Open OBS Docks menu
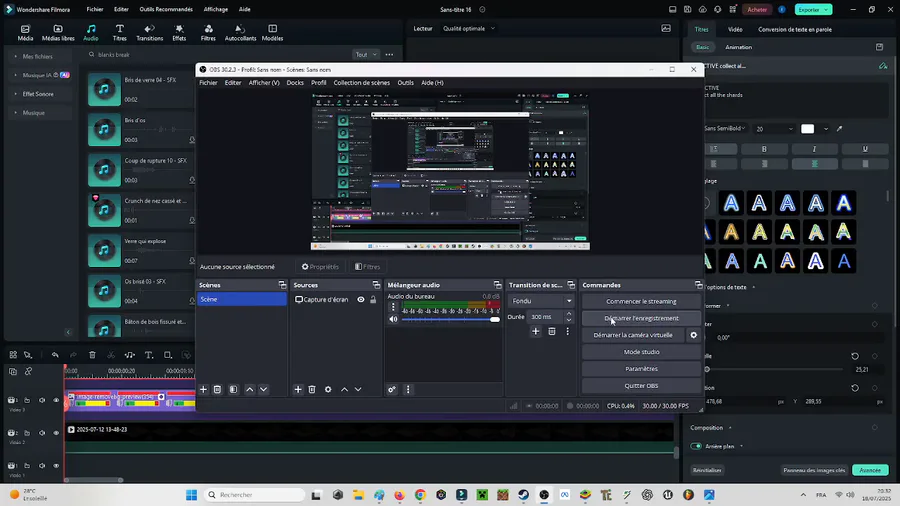The height and width of the screenshot is (506, 900). click(295, 83)
